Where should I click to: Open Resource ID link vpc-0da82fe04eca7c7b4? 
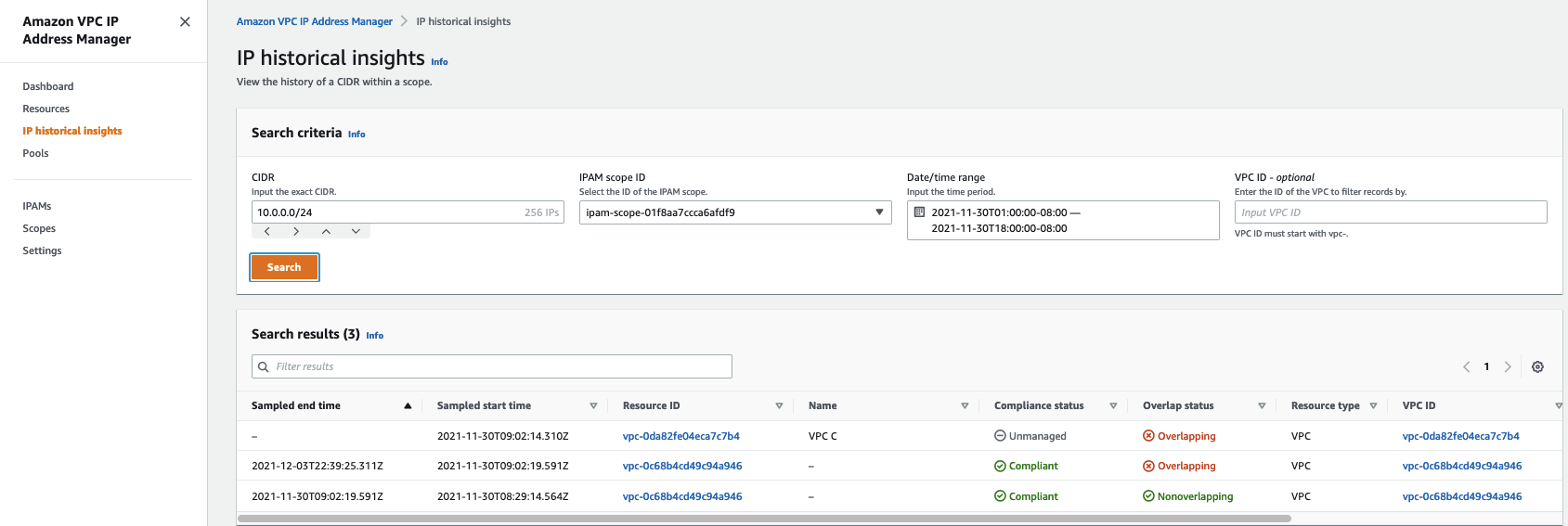(681, 436)
